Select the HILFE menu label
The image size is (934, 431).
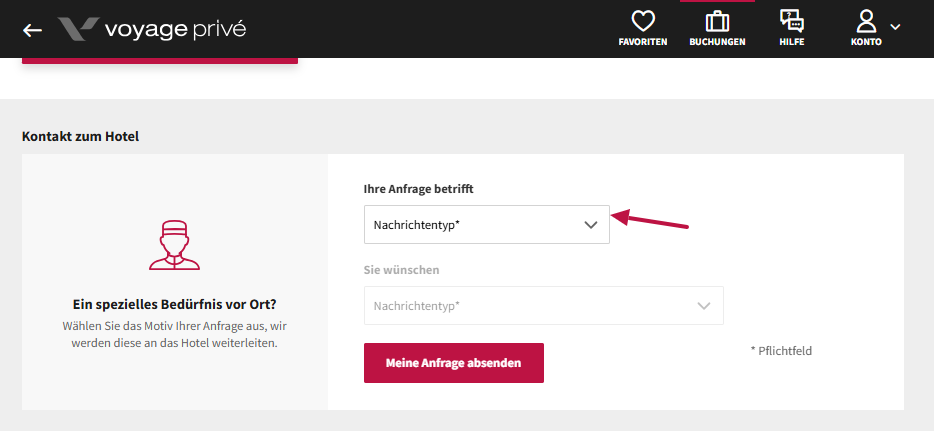point(792,42)
